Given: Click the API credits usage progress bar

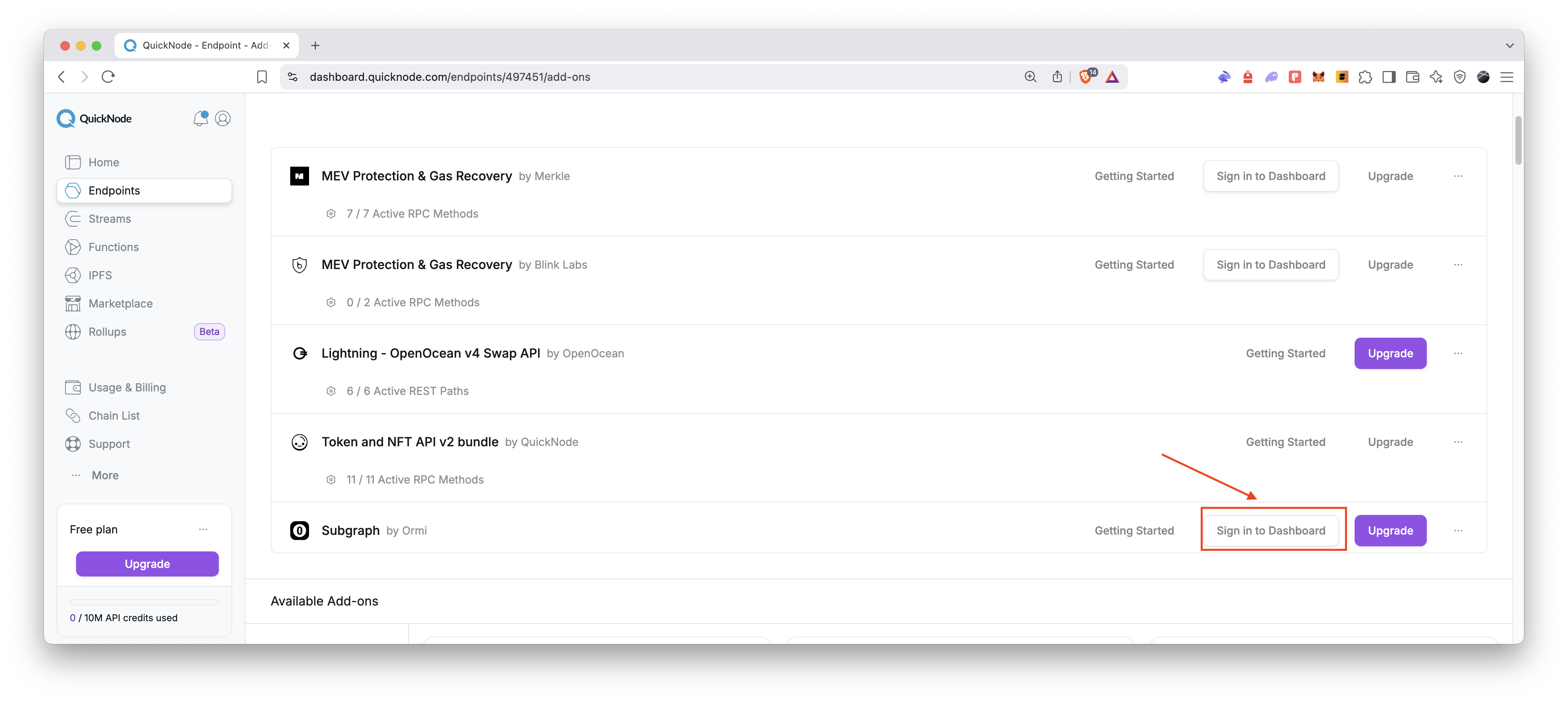Looking at the screenshot, I should pyautogui.click(x=144, y=602).
